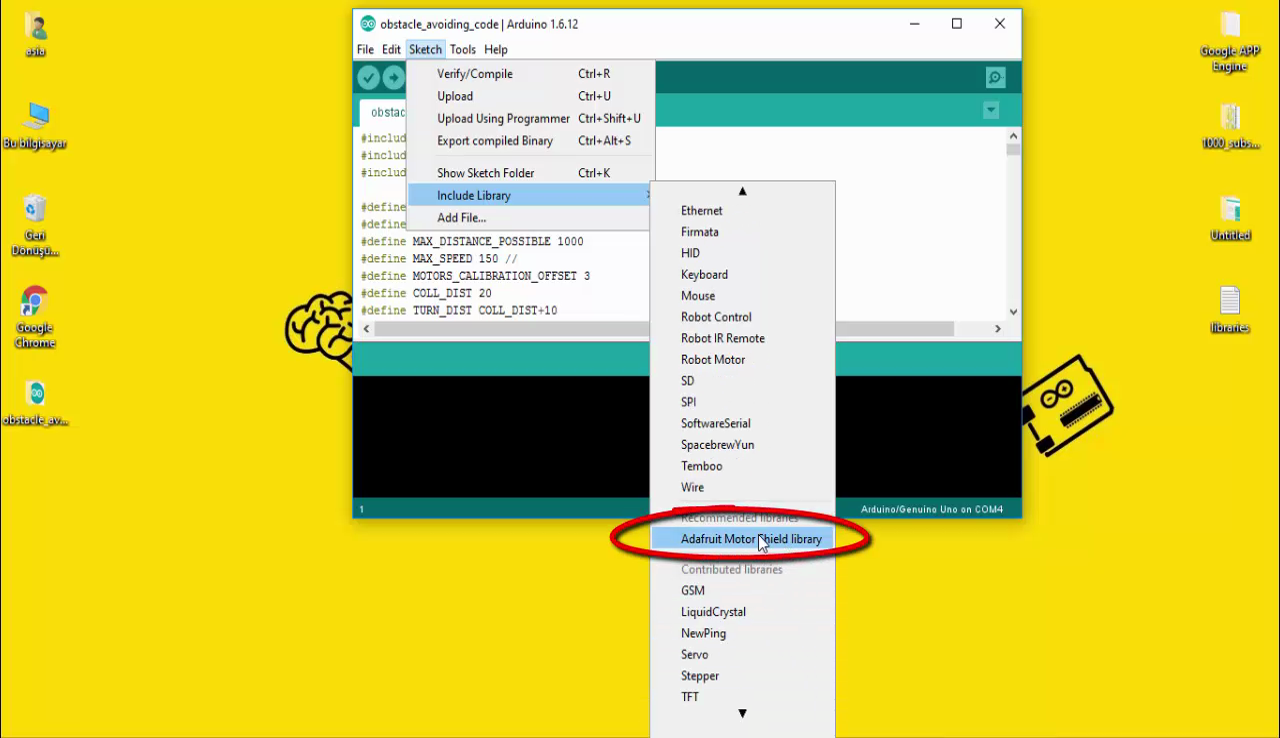The width and height of the screenshot is (1280, 738).
Task: Click the Arduino logo in the title bar
Action: (x=367, y=23)
